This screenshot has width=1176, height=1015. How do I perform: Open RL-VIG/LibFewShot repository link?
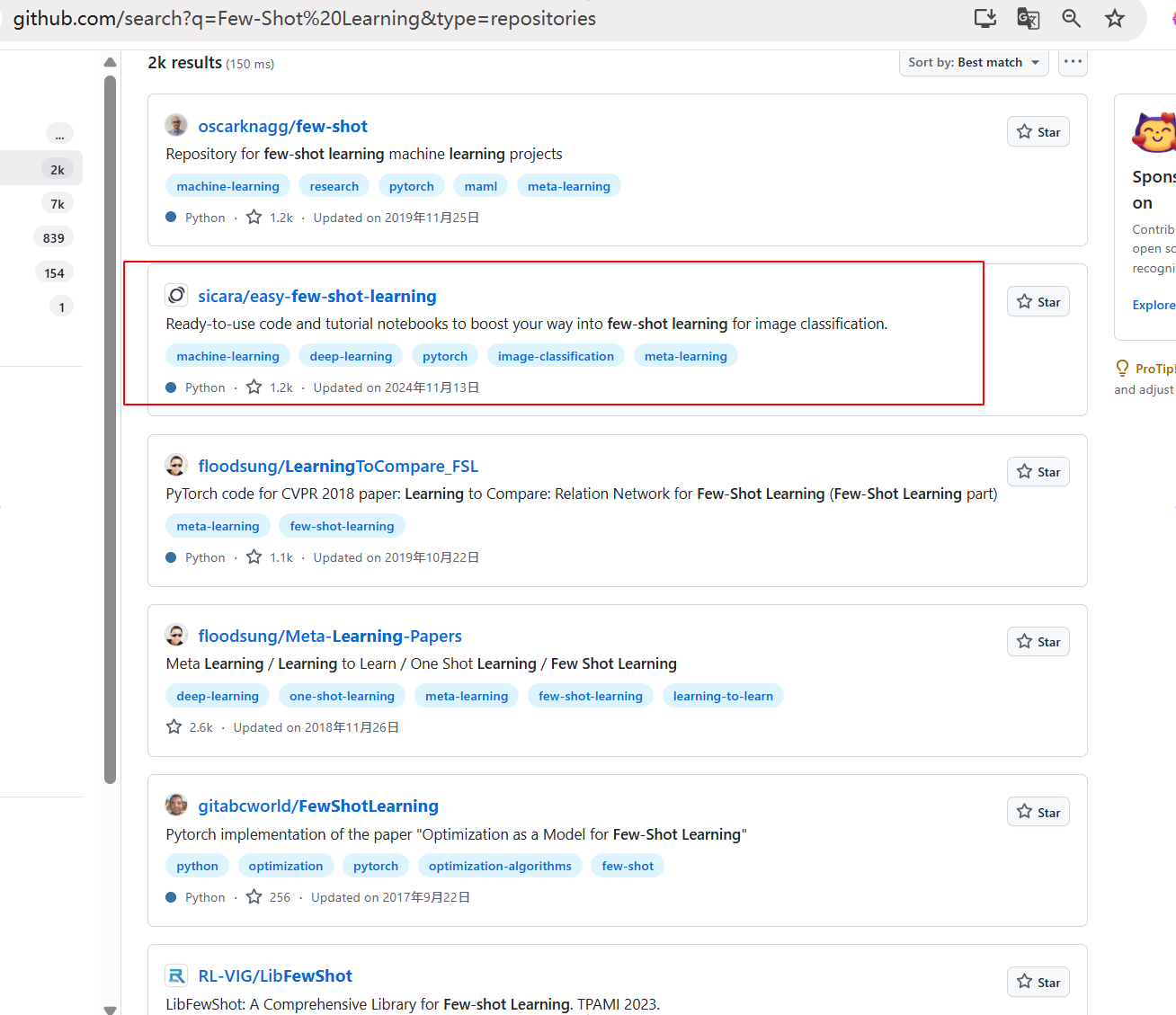275,975
